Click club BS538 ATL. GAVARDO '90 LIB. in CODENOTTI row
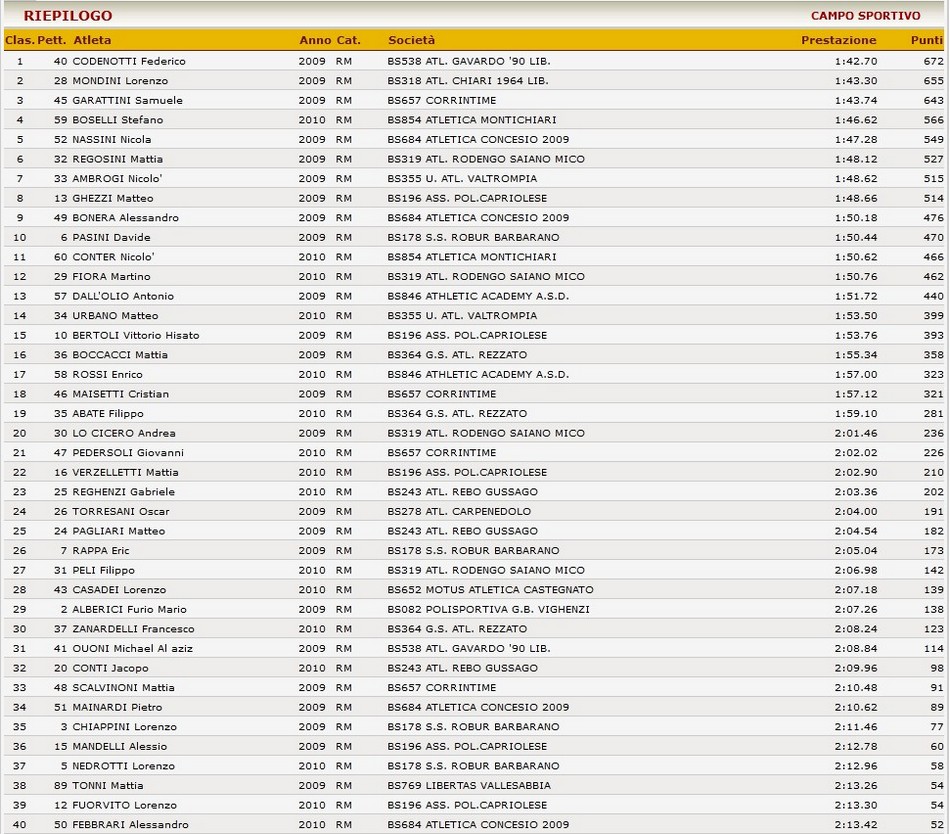Screen dimensions: 950x834 click(469, 61)
